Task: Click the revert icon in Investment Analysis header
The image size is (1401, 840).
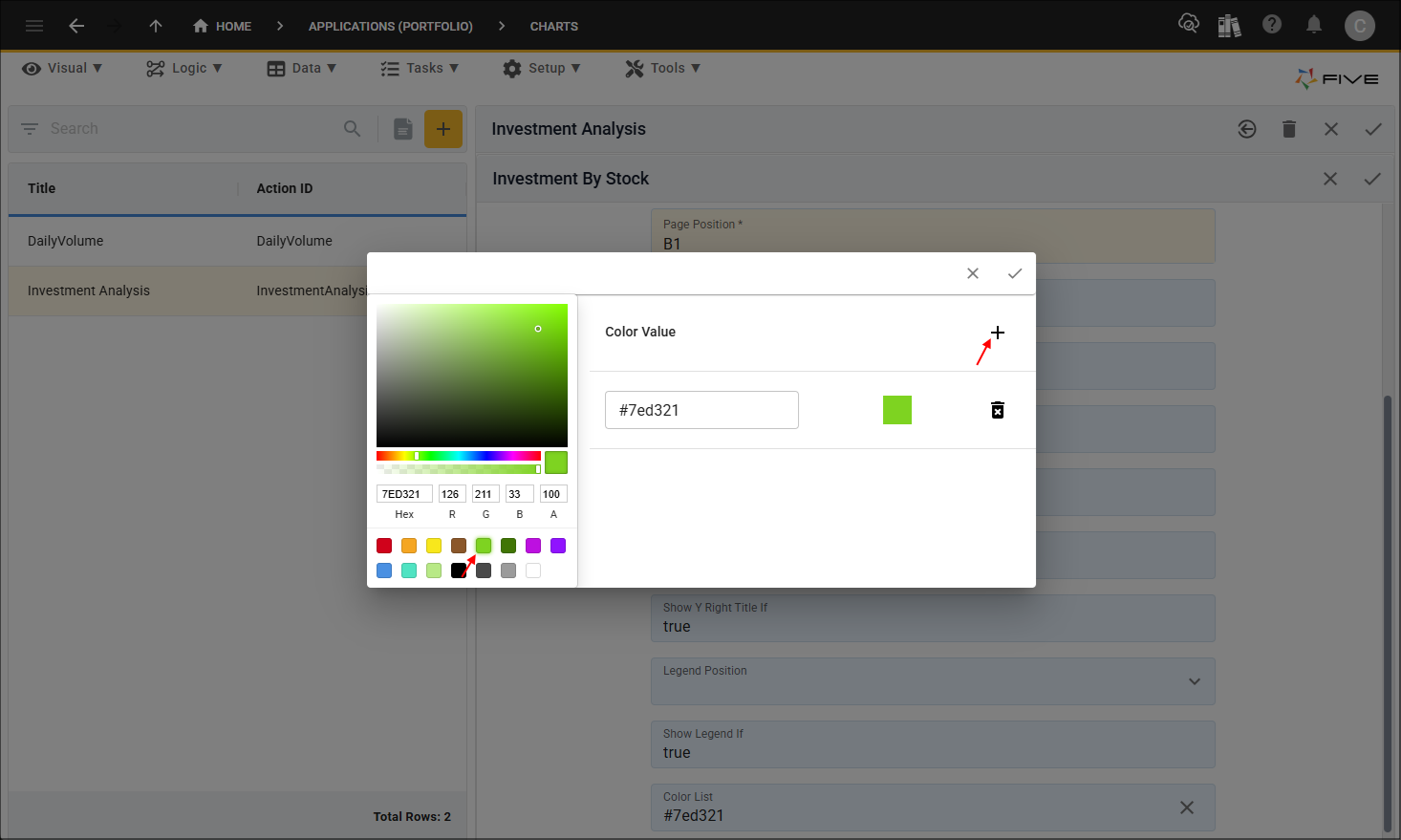Action: (x=1246, y=128)
